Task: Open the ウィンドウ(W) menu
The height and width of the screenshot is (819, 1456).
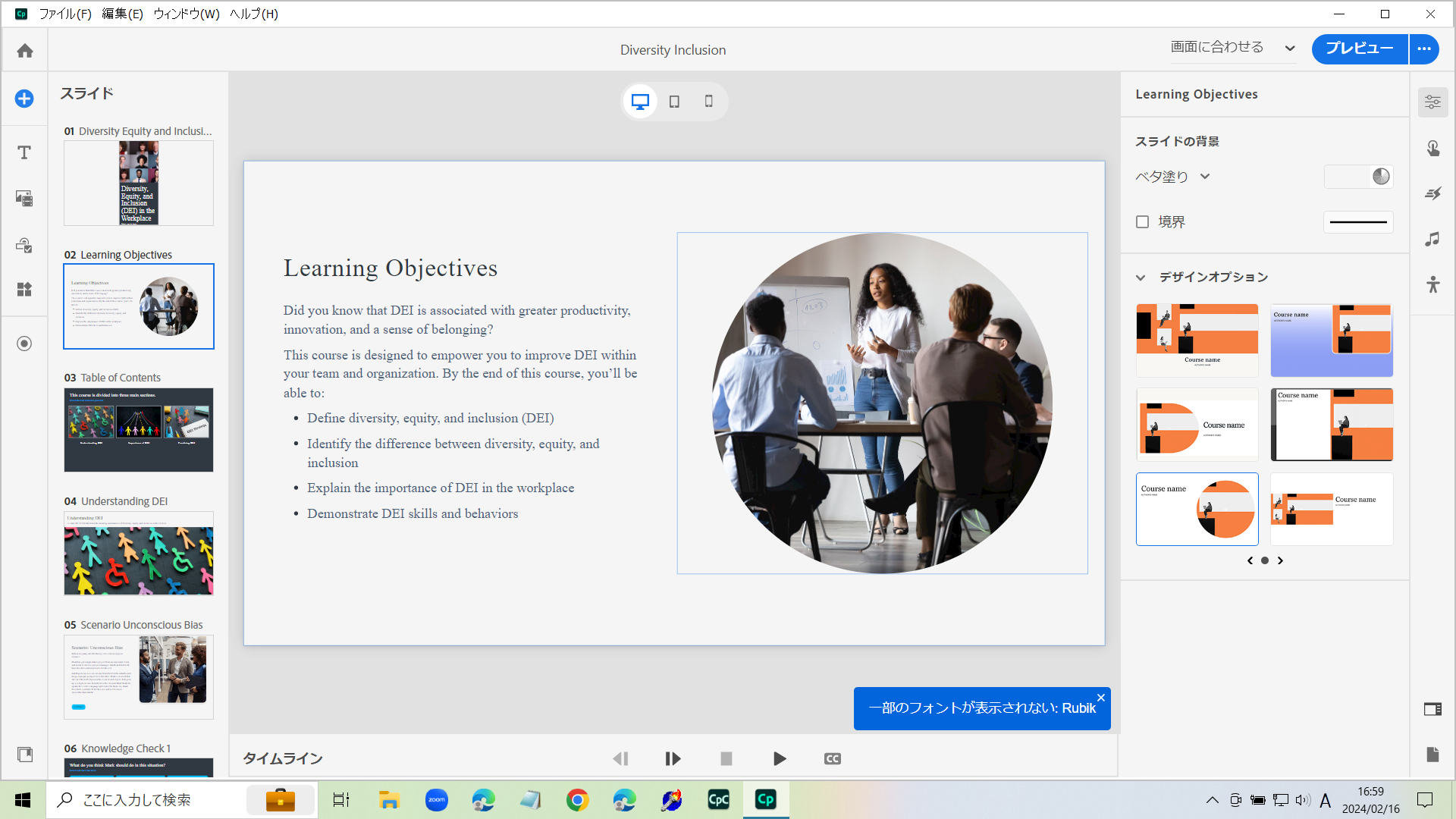Action: [186, 14]
